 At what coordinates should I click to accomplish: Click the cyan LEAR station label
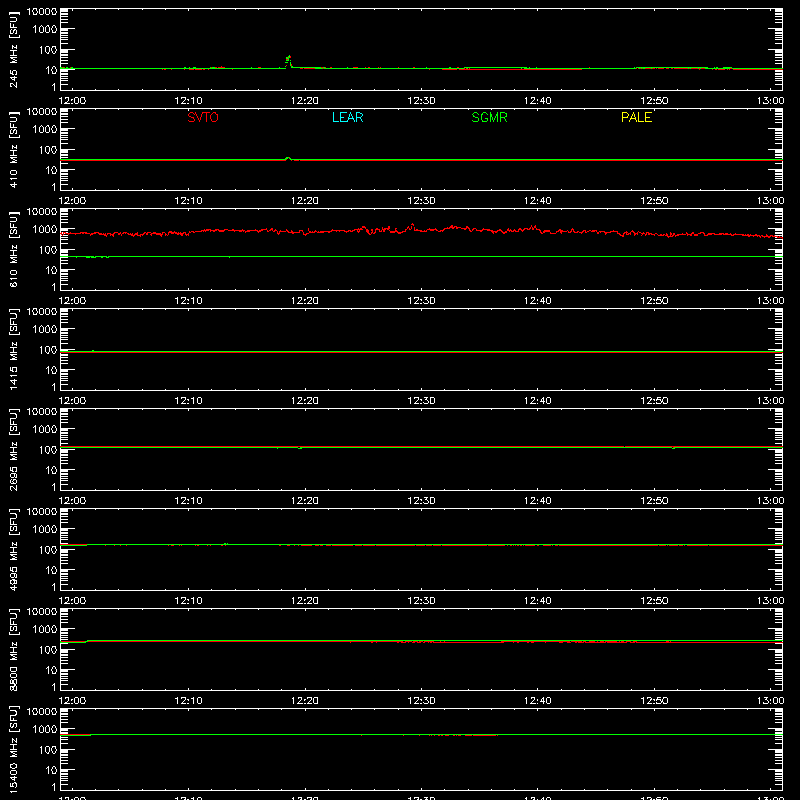347,117
